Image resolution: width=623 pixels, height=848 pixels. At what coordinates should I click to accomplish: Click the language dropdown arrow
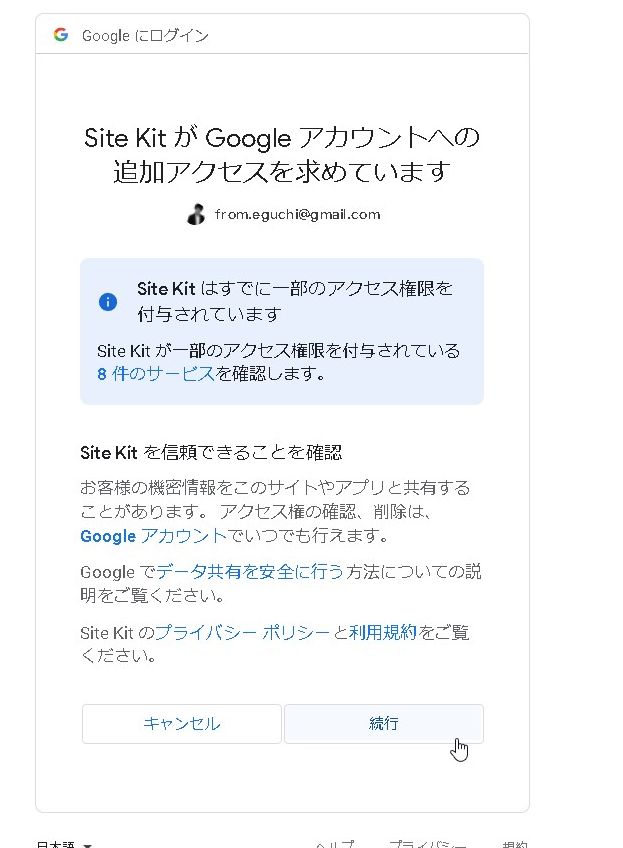tap(88, 845)
